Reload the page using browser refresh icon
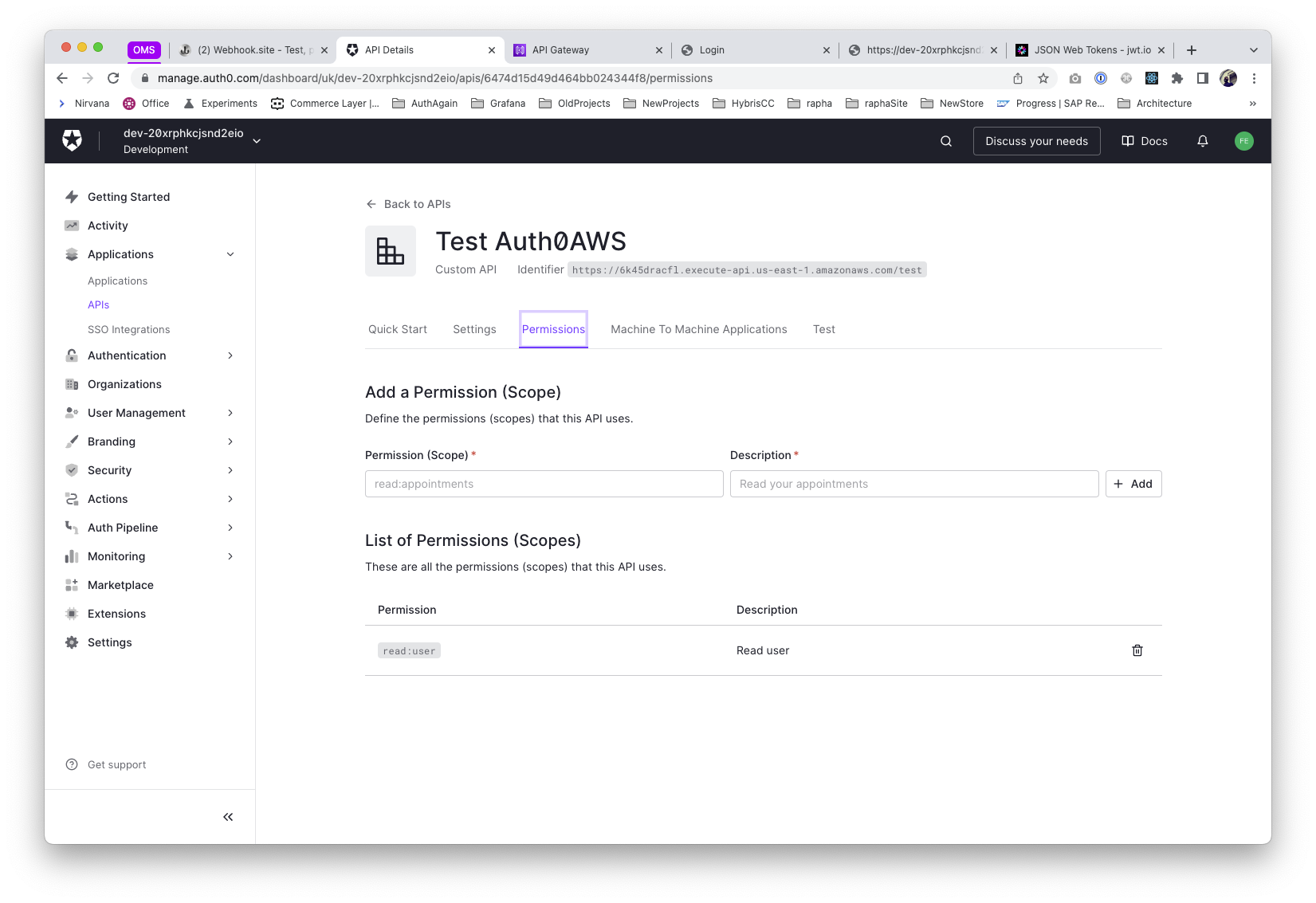1316x903 pixels. [113, 78]
